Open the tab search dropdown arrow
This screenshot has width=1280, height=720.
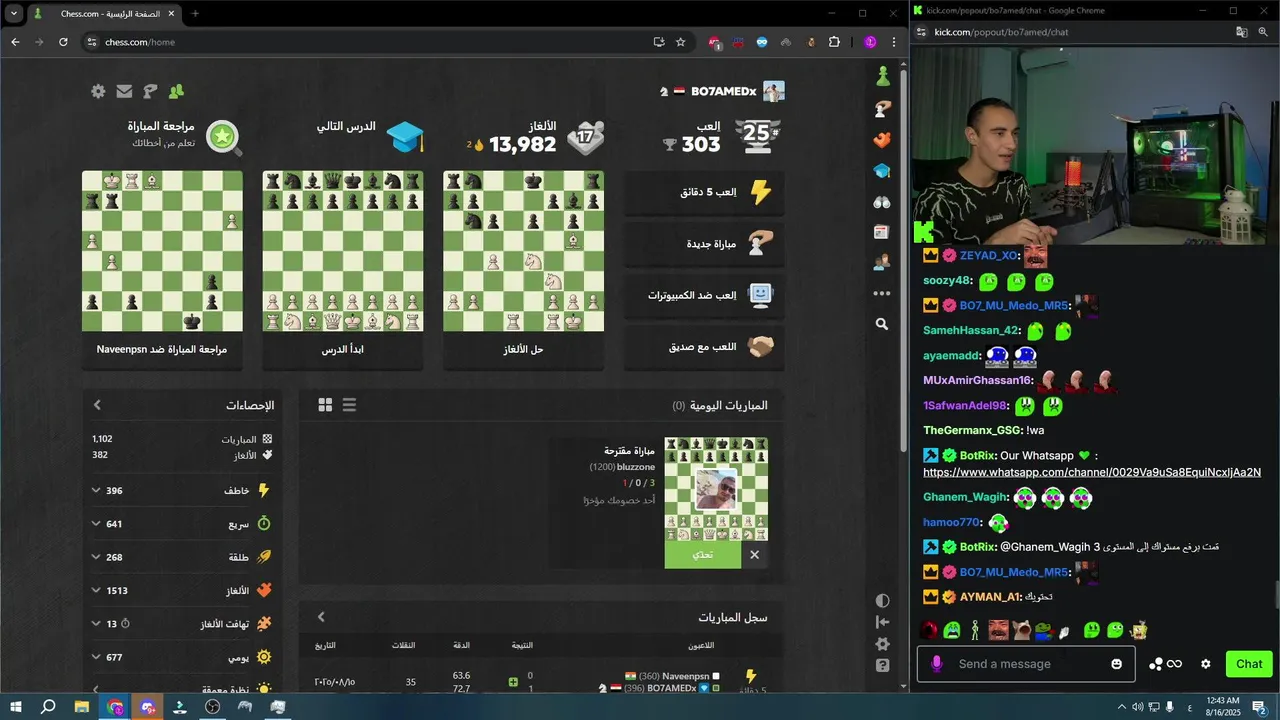[14, 14]
